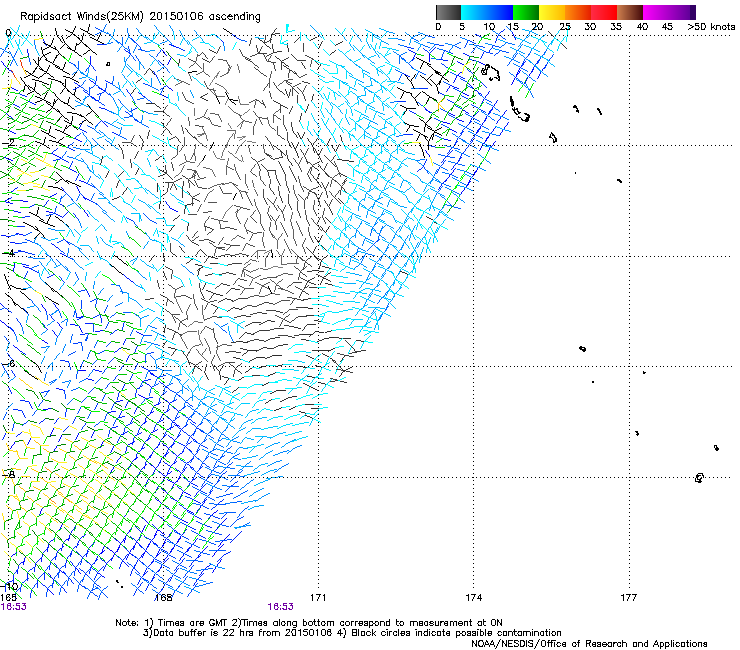Click the island cluster outline just right of the 174 meridian at the top
The image size is (740, 650).
tap(490, 73)
